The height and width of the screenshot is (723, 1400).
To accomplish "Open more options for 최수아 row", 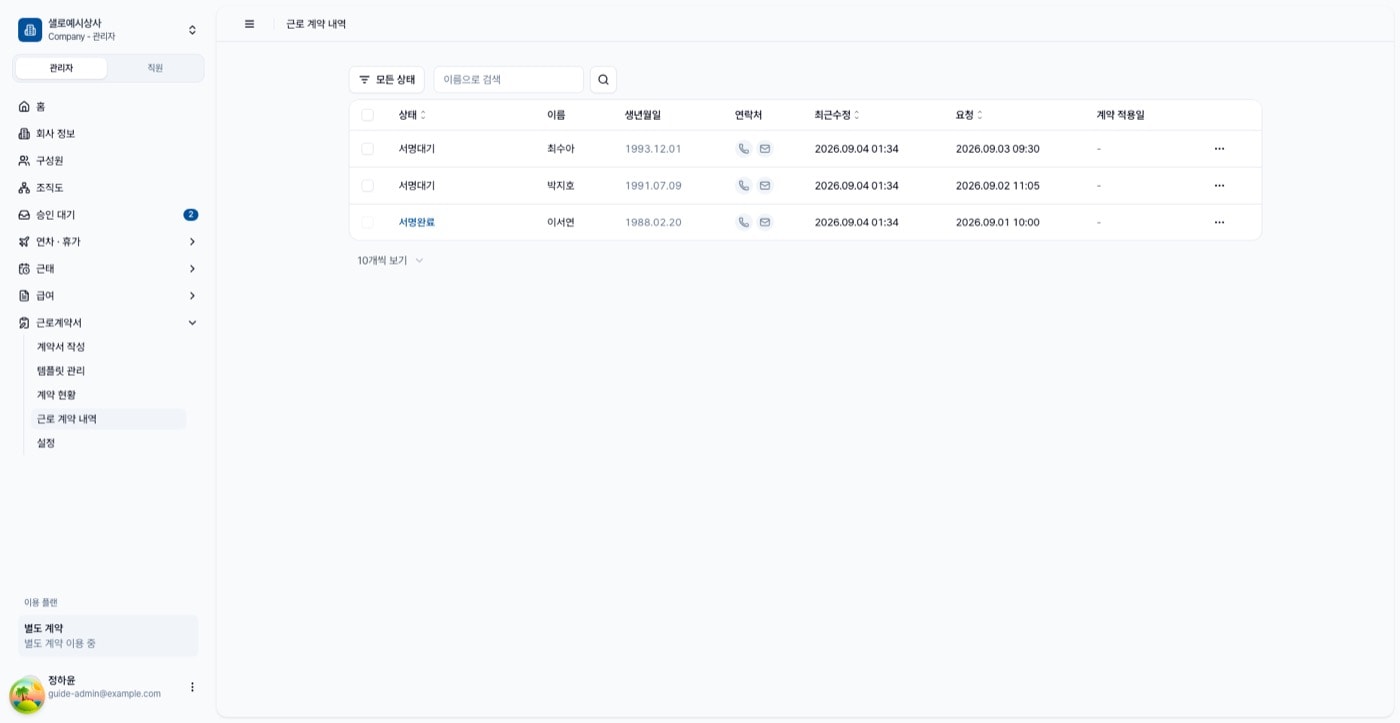I will [x=1219, y=149].
